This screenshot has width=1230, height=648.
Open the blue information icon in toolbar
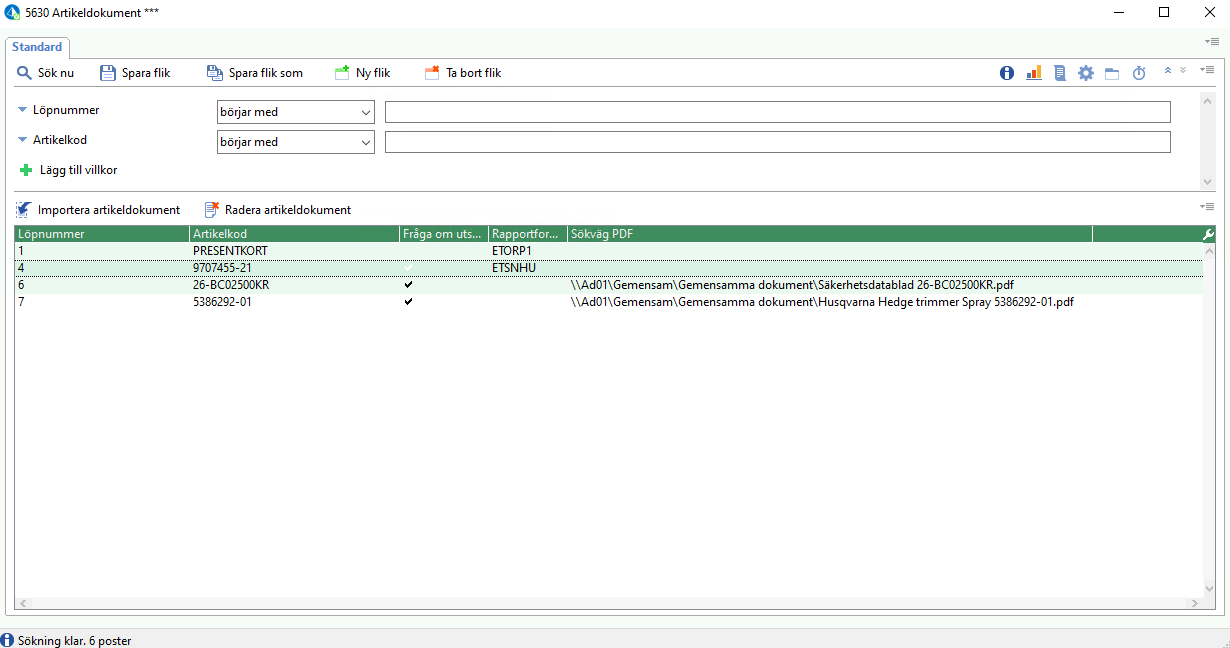(x=1007, y=73)
